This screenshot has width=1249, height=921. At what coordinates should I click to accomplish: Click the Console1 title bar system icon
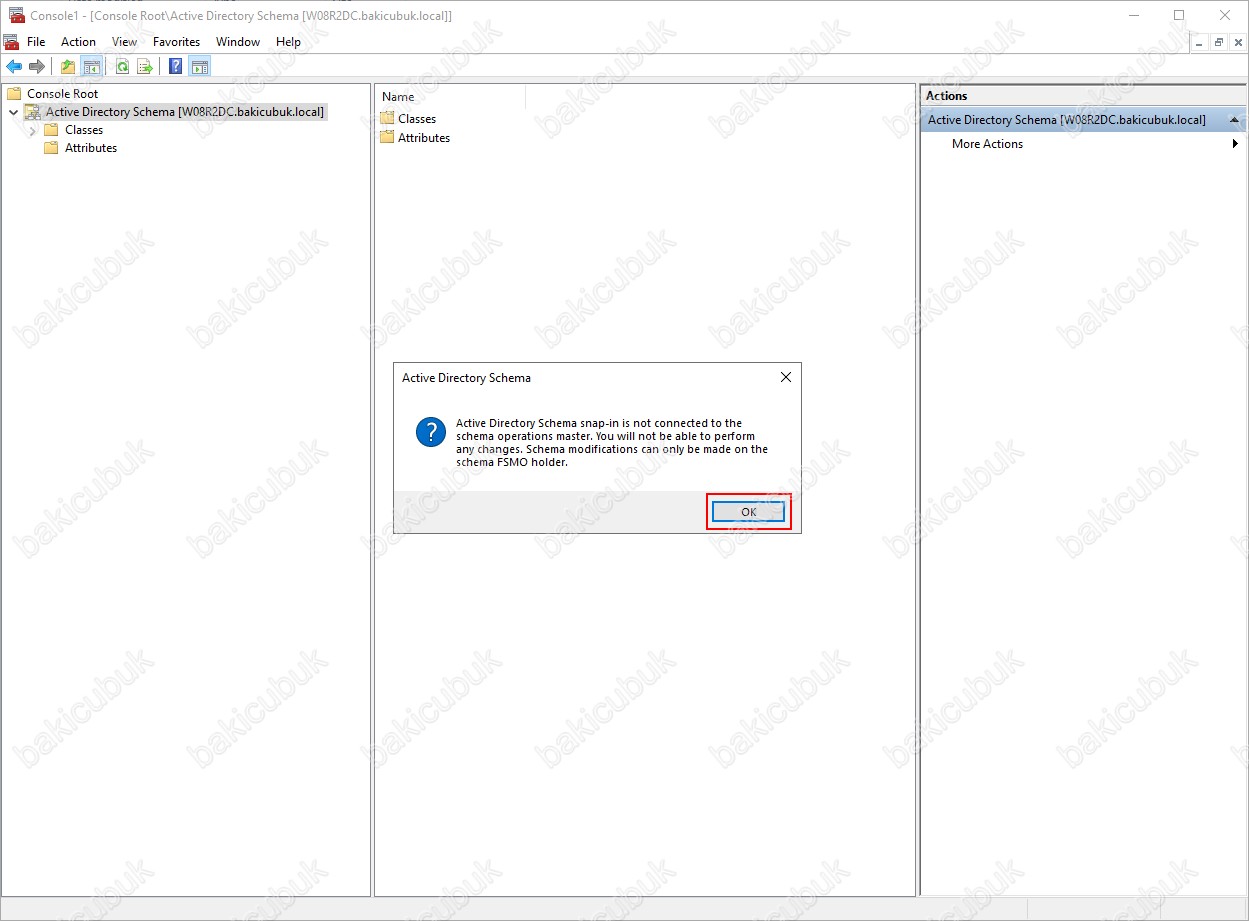coord(17,16)
